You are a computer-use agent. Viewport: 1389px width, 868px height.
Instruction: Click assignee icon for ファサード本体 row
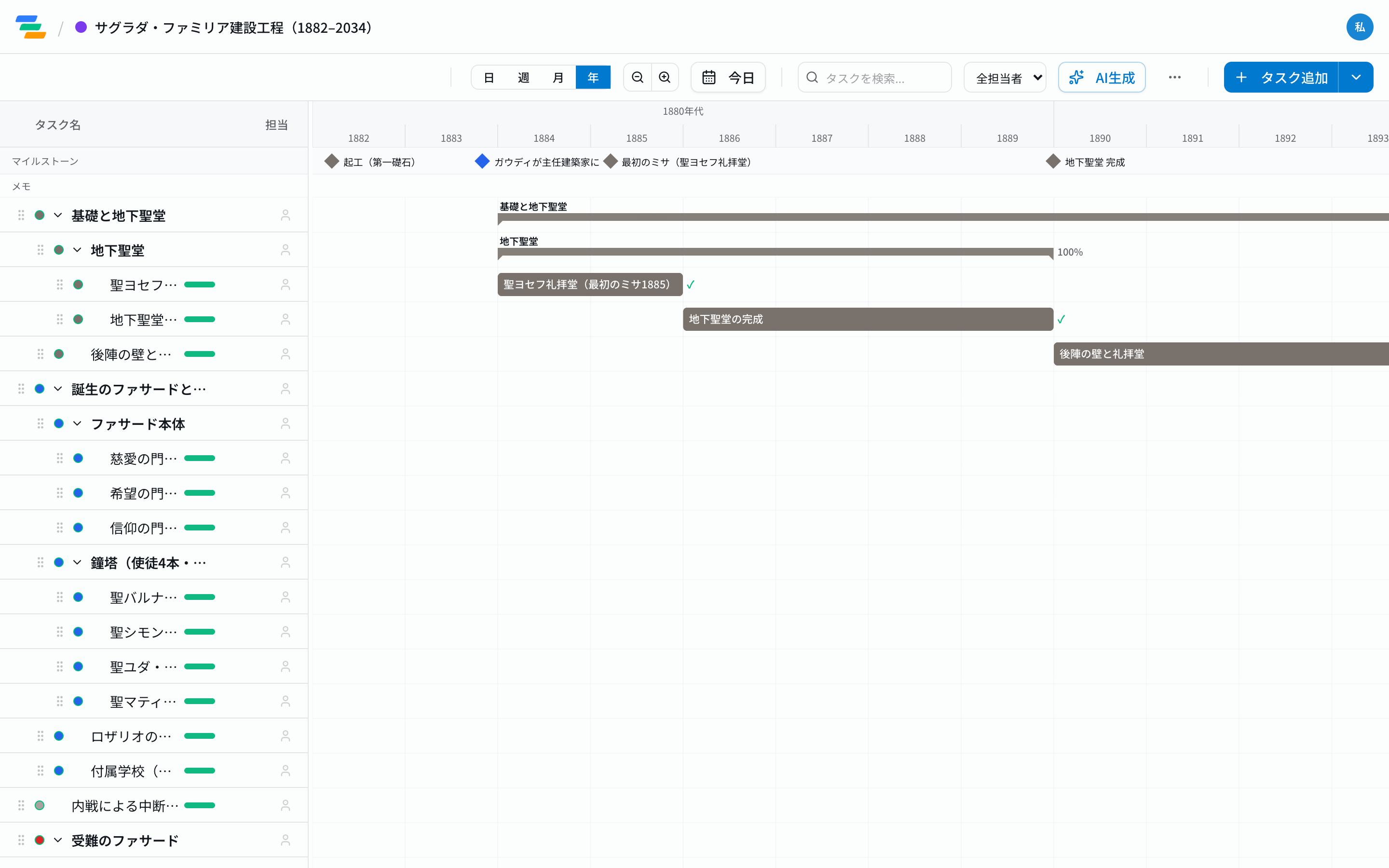click(x=285, y=424)
